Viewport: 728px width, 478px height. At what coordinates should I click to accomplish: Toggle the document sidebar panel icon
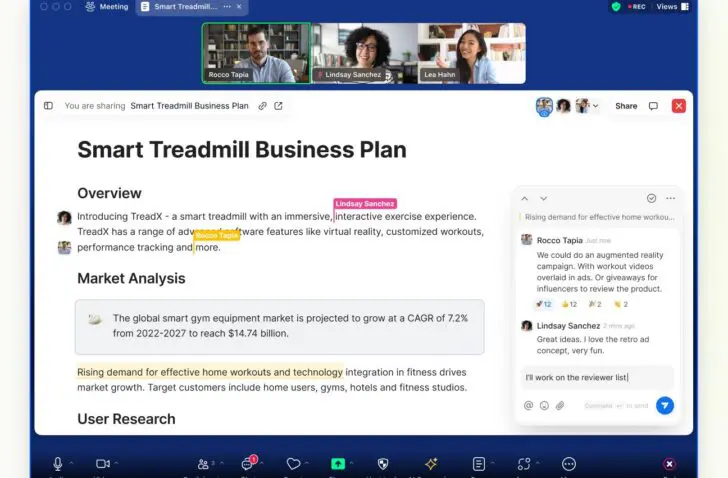point(48,106)
